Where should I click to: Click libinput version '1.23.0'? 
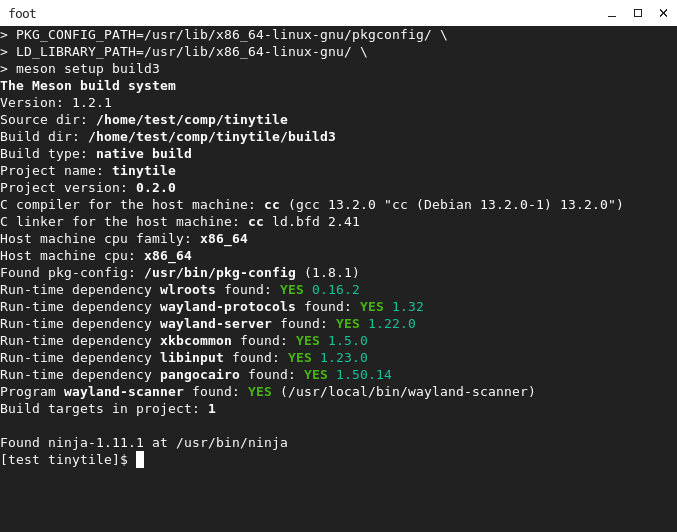[x=344, y=358]
